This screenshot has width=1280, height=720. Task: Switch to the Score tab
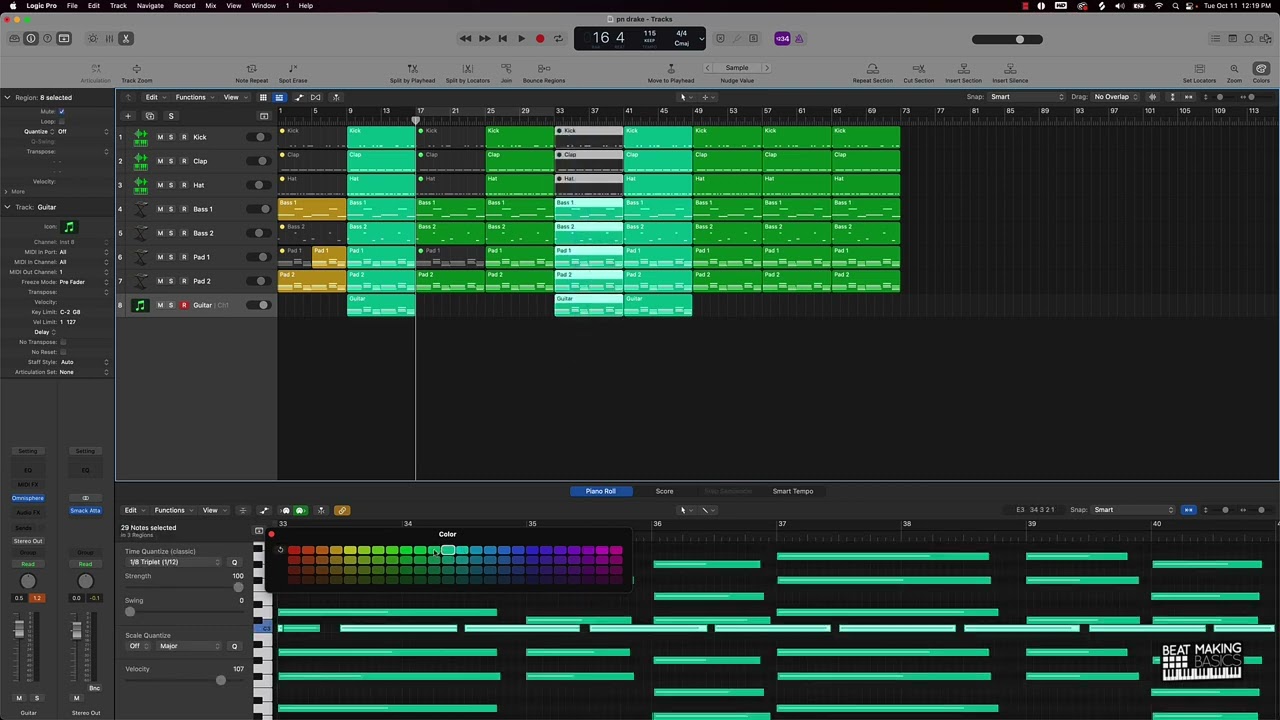[664, 491]
